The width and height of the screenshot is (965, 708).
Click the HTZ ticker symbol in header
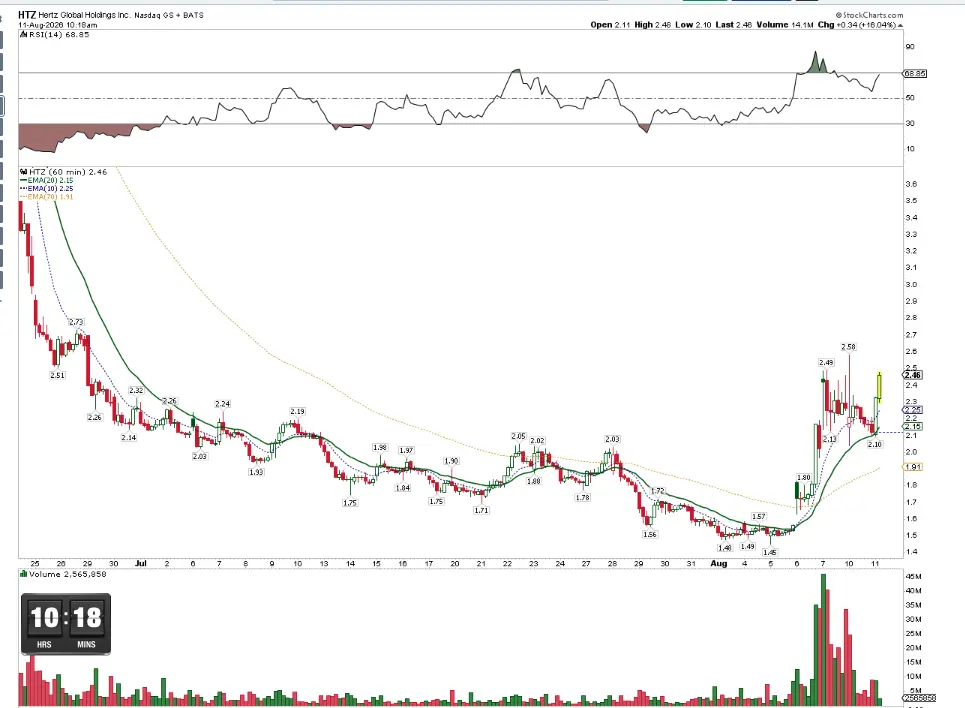[x=26, y=15]
